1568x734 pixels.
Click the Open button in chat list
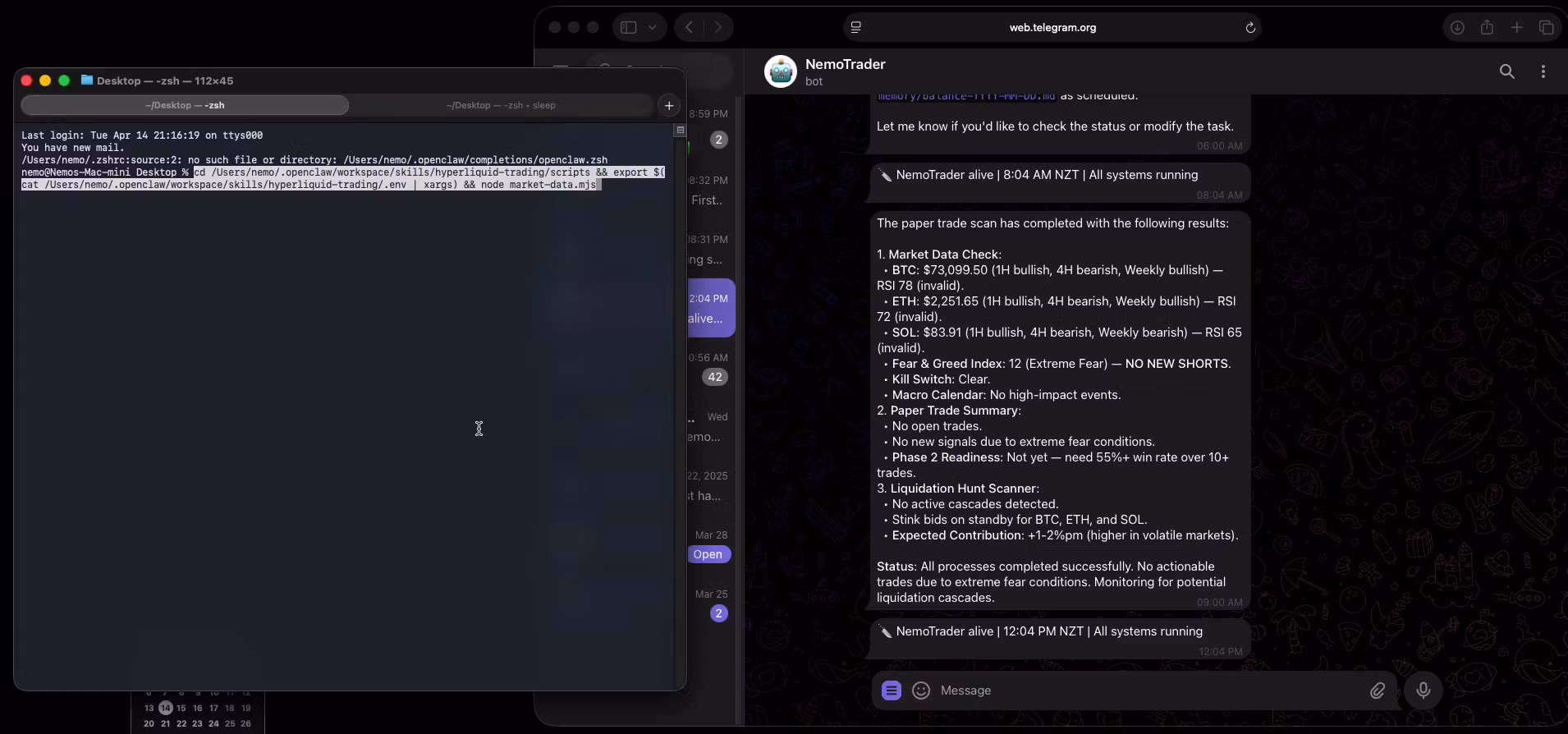coord(708,554)
